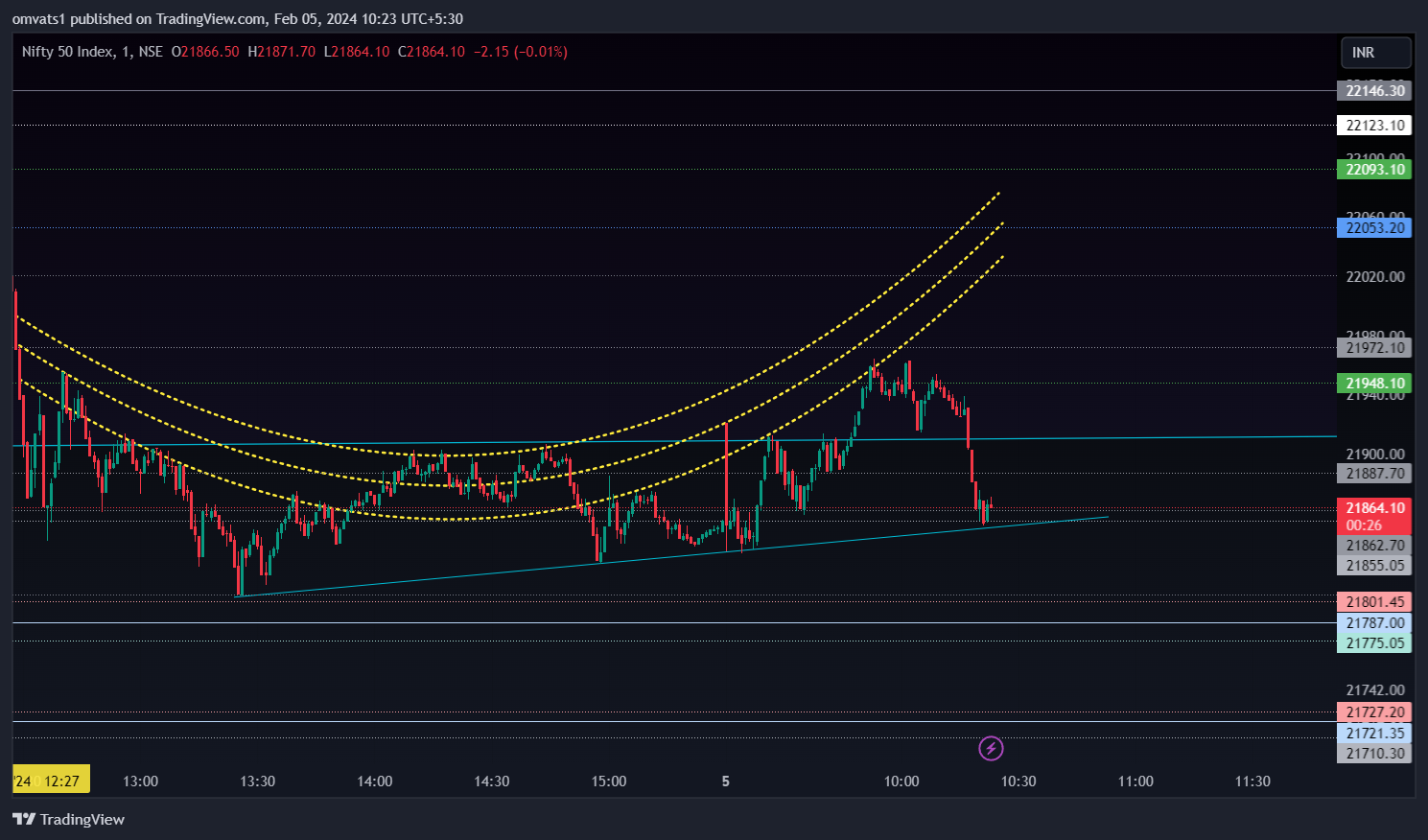Image resolution: width=1428 pixels, height=840 pixels.
Task: Click the 21742.00 axis value
Action: click(x=1375, y=690)
